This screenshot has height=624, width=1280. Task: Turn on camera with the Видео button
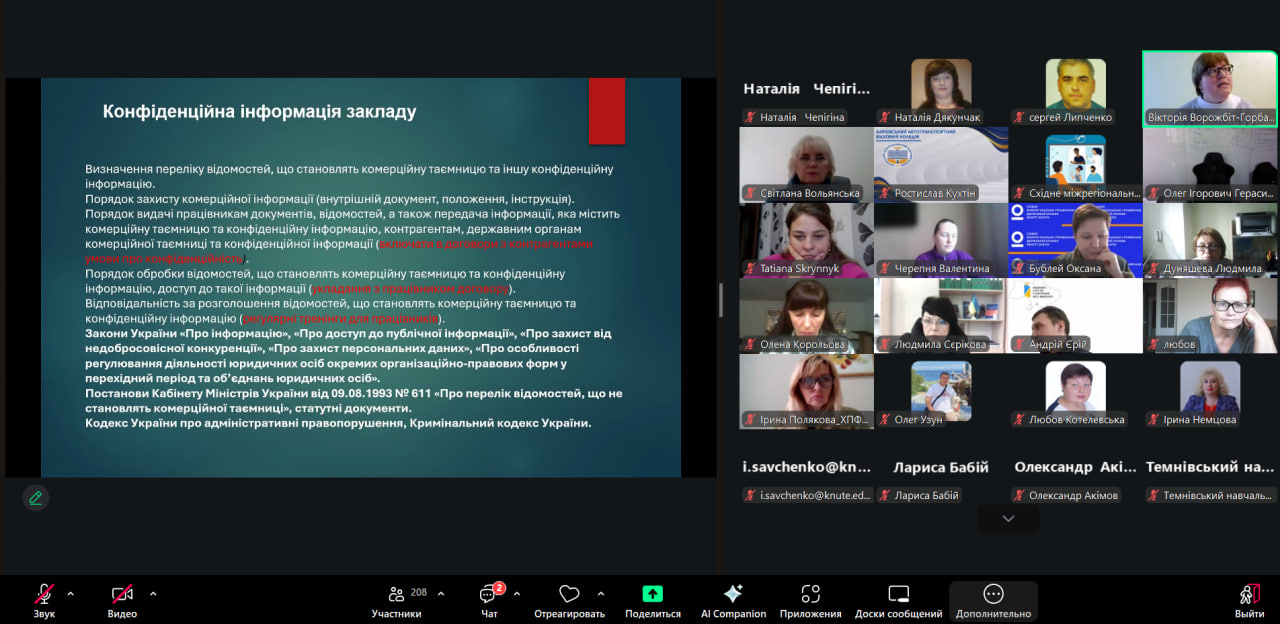(122, 594)
